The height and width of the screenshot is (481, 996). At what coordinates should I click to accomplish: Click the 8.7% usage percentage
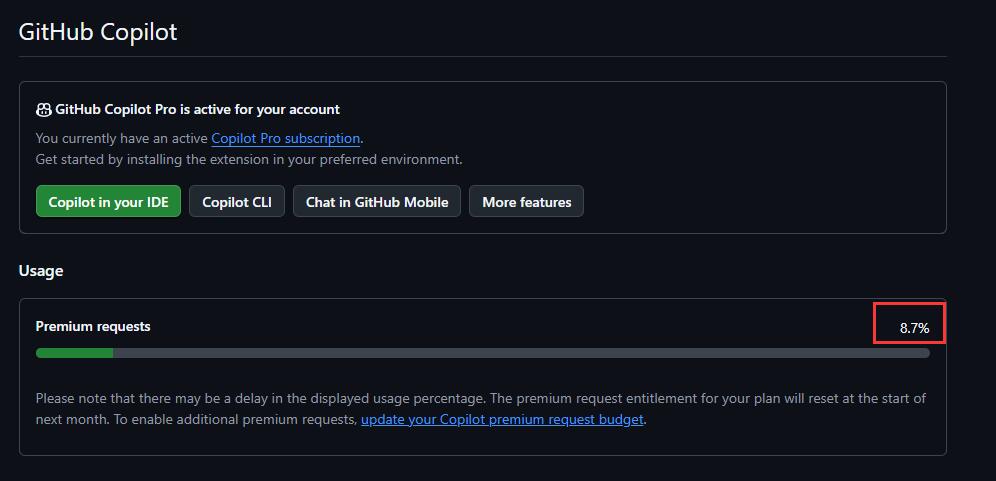pyautogui.click(x=914, y=328)
